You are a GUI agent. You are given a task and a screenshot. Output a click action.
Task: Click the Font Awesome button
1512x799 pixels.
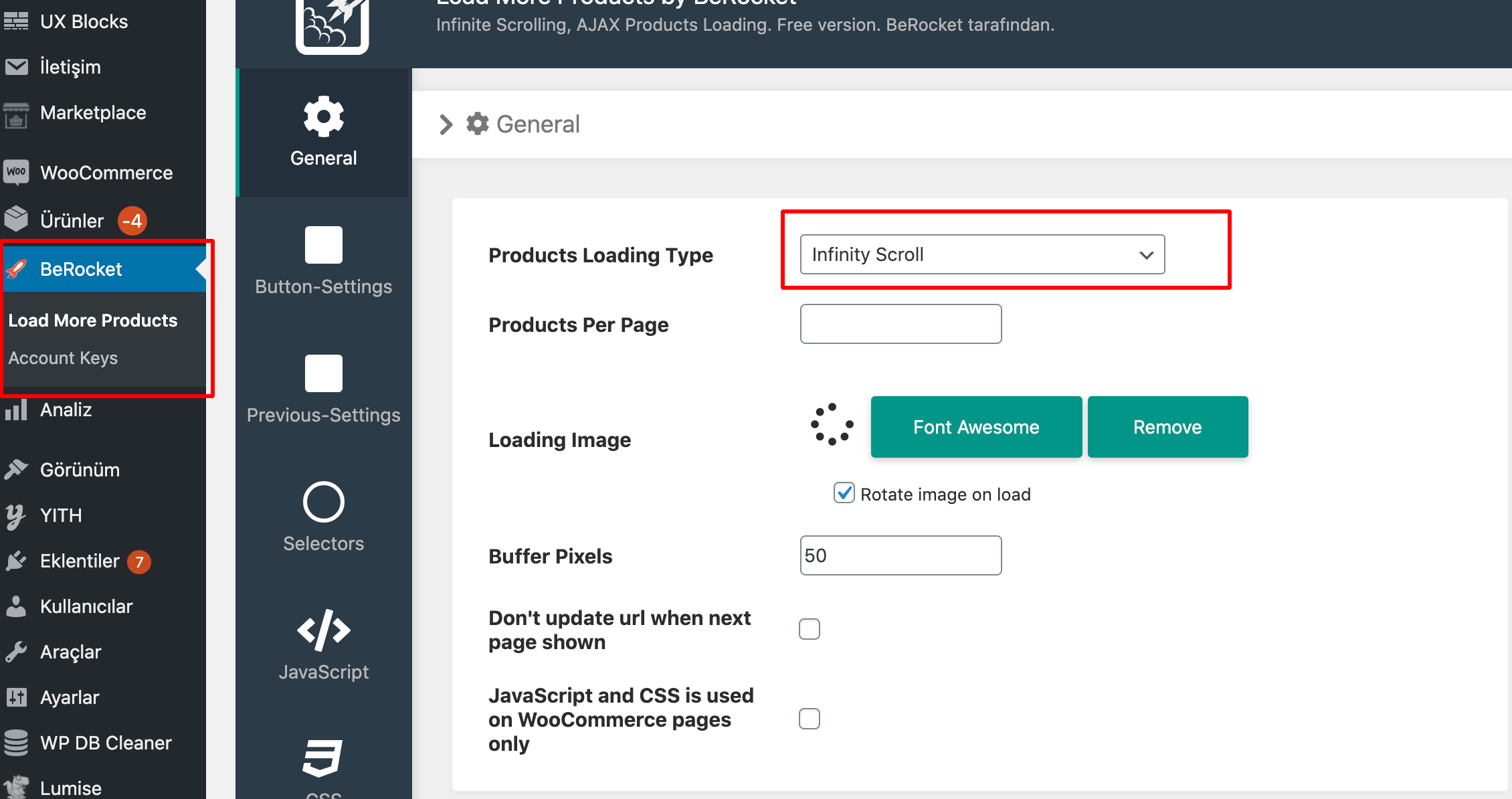pos(976,427)
